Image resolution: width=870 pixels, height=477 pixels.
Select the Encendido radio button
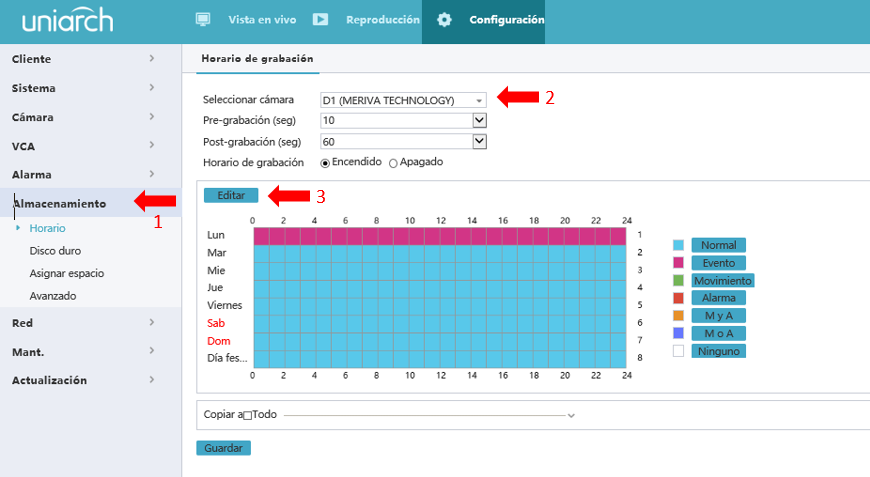coord(325,162)
